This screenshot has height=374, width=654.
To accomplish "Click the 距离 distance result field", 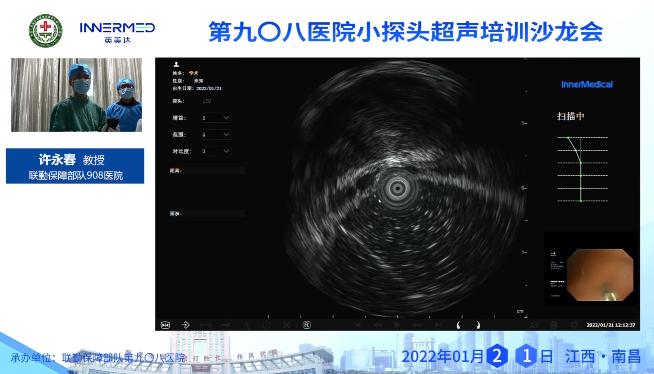I will coord(207,171).
